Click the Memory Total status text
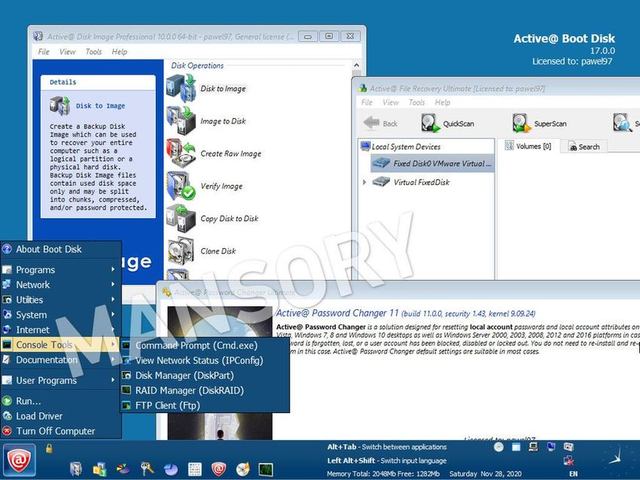 383,474
